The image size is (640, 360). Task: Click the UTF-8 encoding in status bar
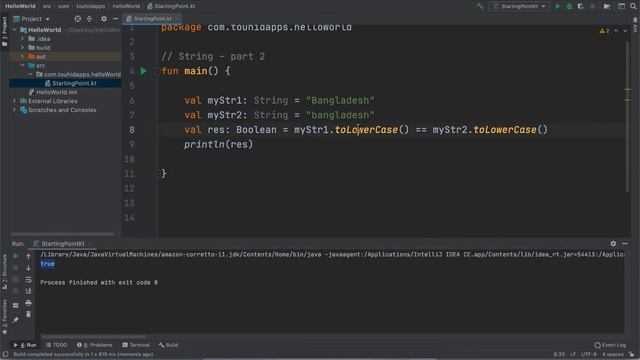(x=589, y=354)
